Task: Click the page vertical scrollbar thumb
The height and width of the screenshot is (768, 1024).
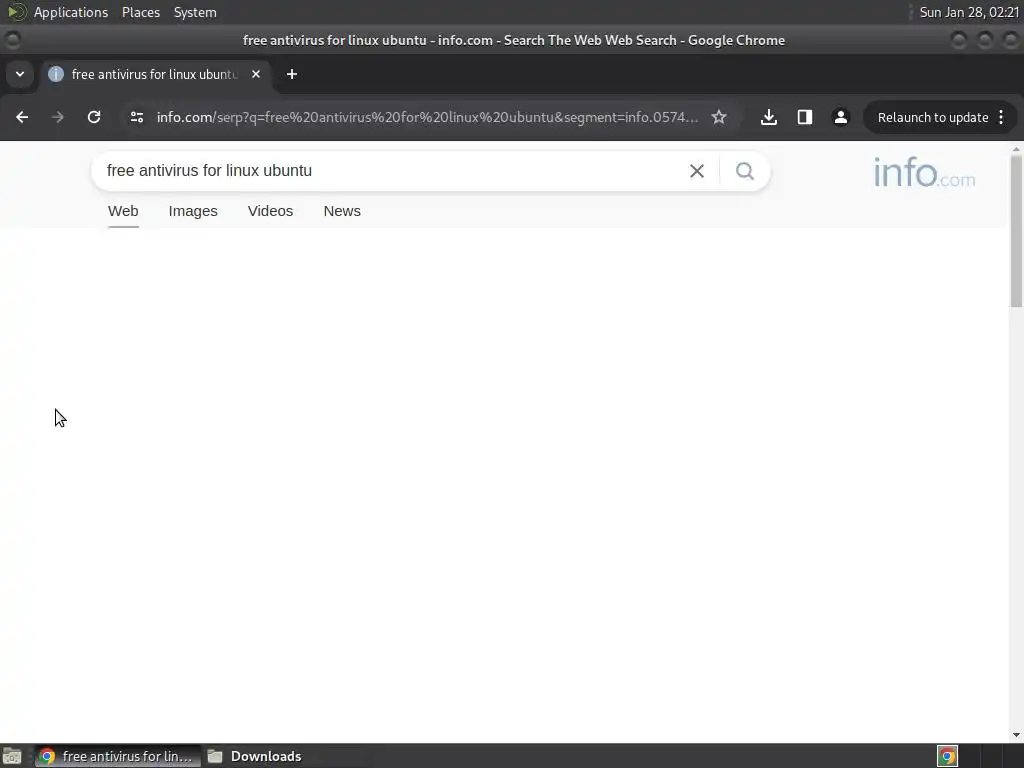Action: (1016, 231)
